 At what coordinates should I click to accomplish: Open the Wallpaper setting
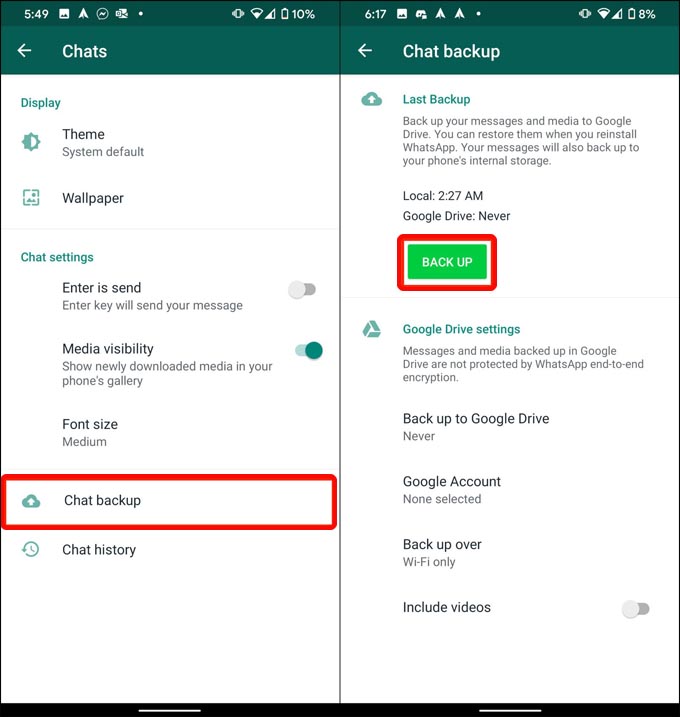pos(170,198)
